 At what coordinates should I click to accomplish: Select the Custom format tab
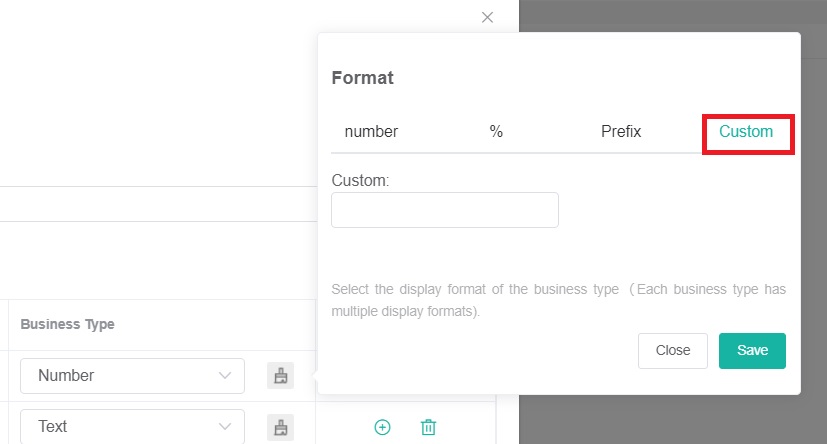click(746, 132)
